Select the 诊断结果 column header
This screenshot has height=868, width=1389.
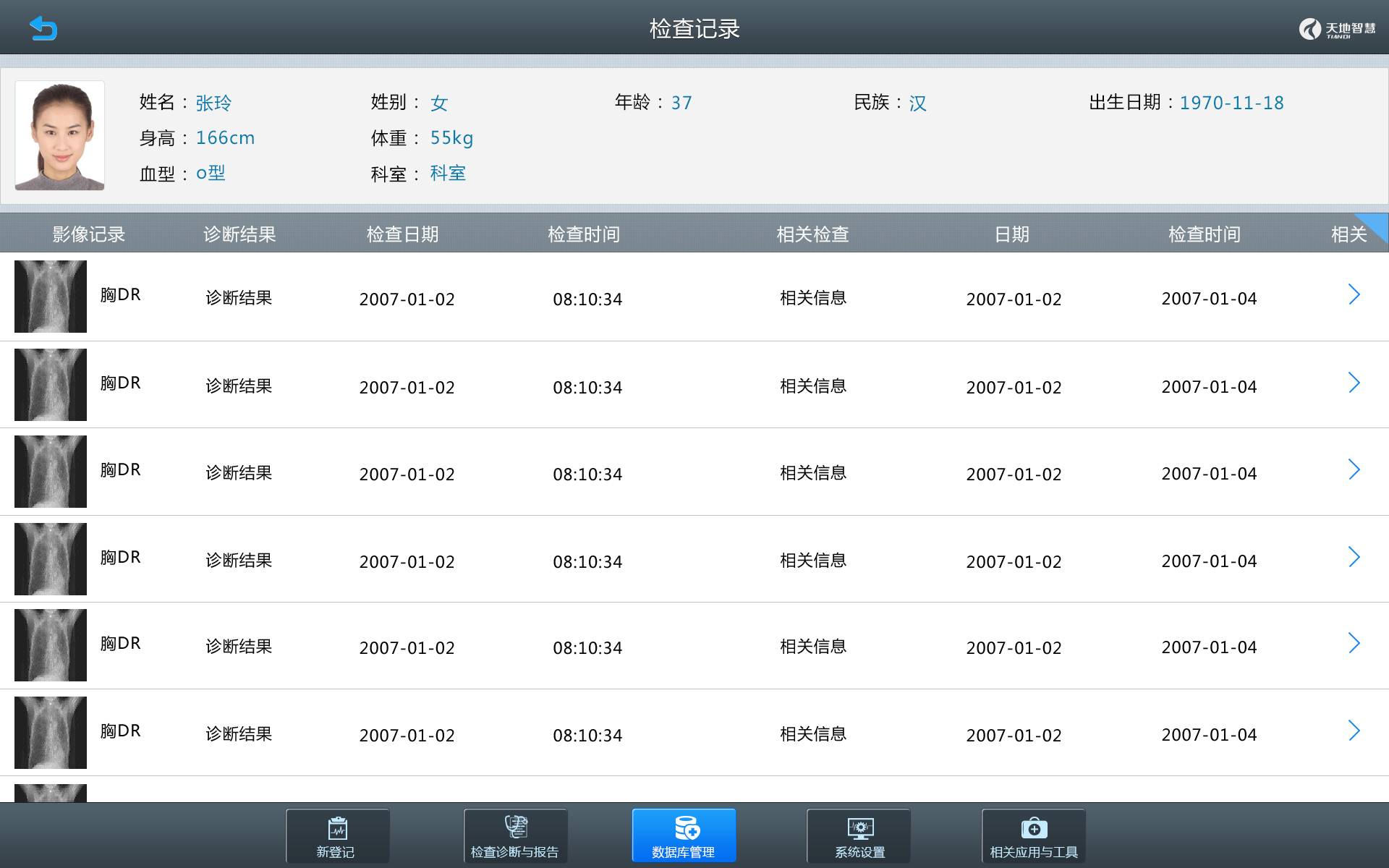(x=239, y=233)
